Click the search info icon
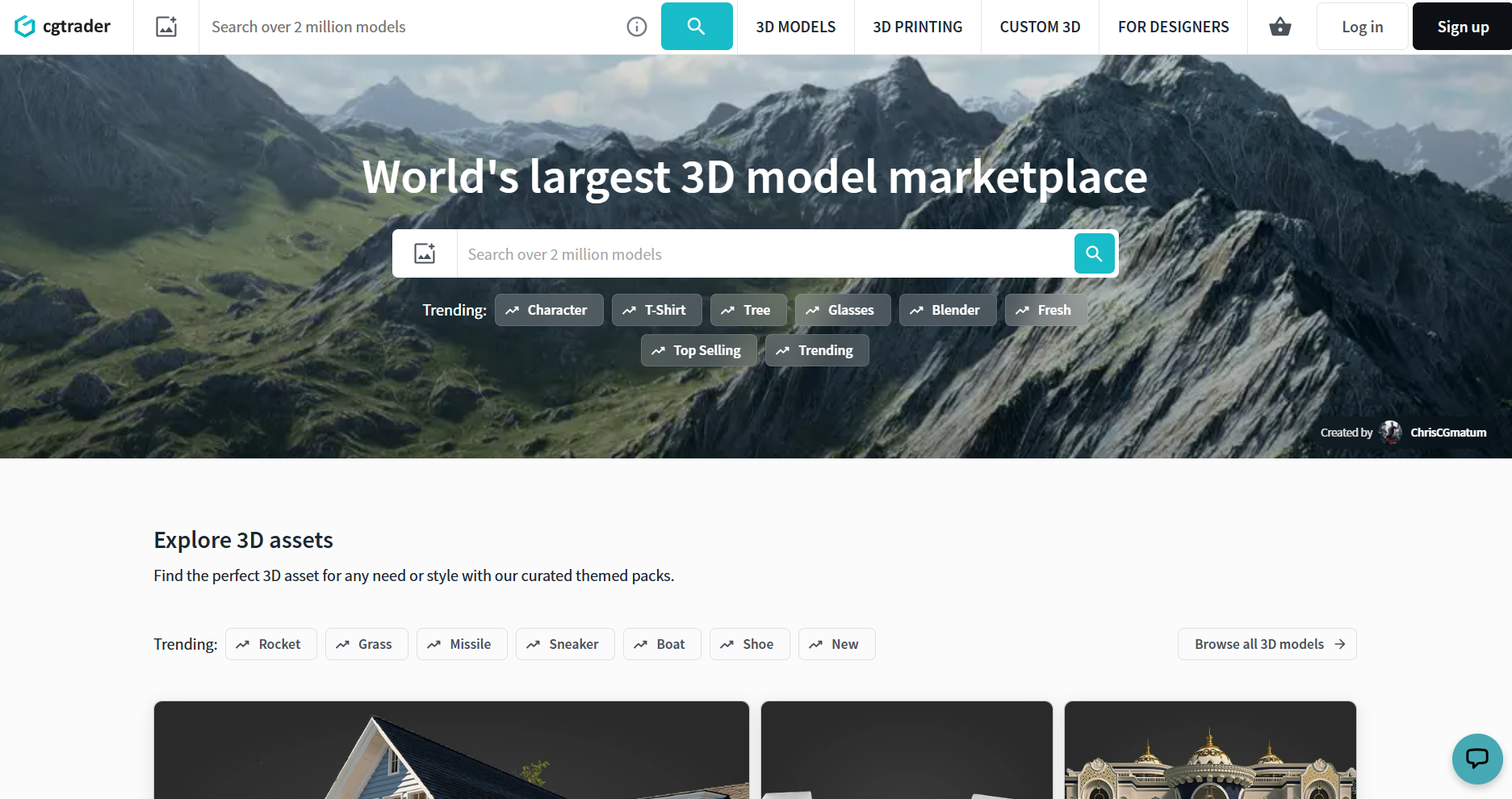The width and height of the screenshot is (1512, 799). [x=636, y=27]
